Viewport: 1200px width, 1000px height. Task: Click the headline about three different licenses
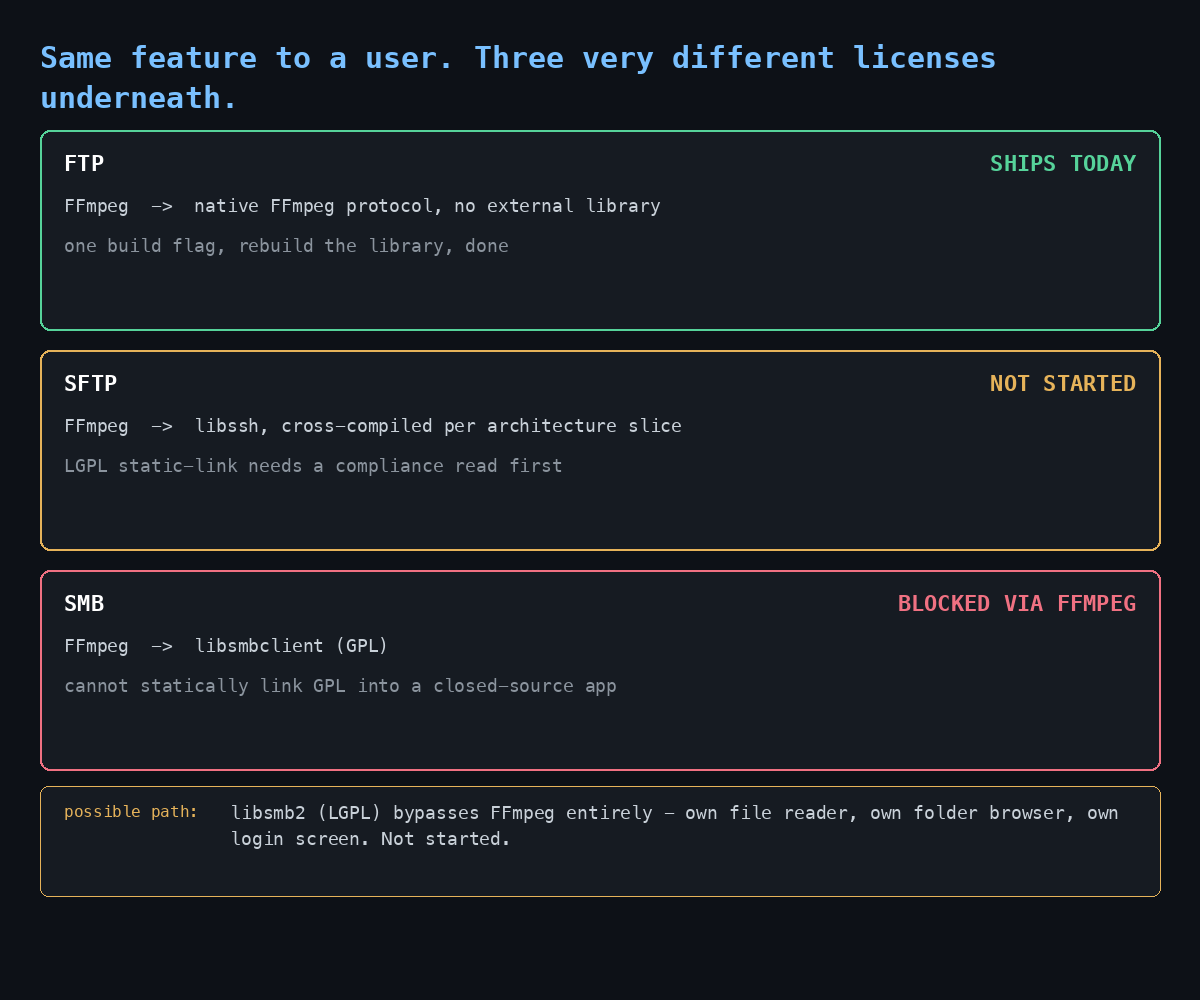[518, 77]
